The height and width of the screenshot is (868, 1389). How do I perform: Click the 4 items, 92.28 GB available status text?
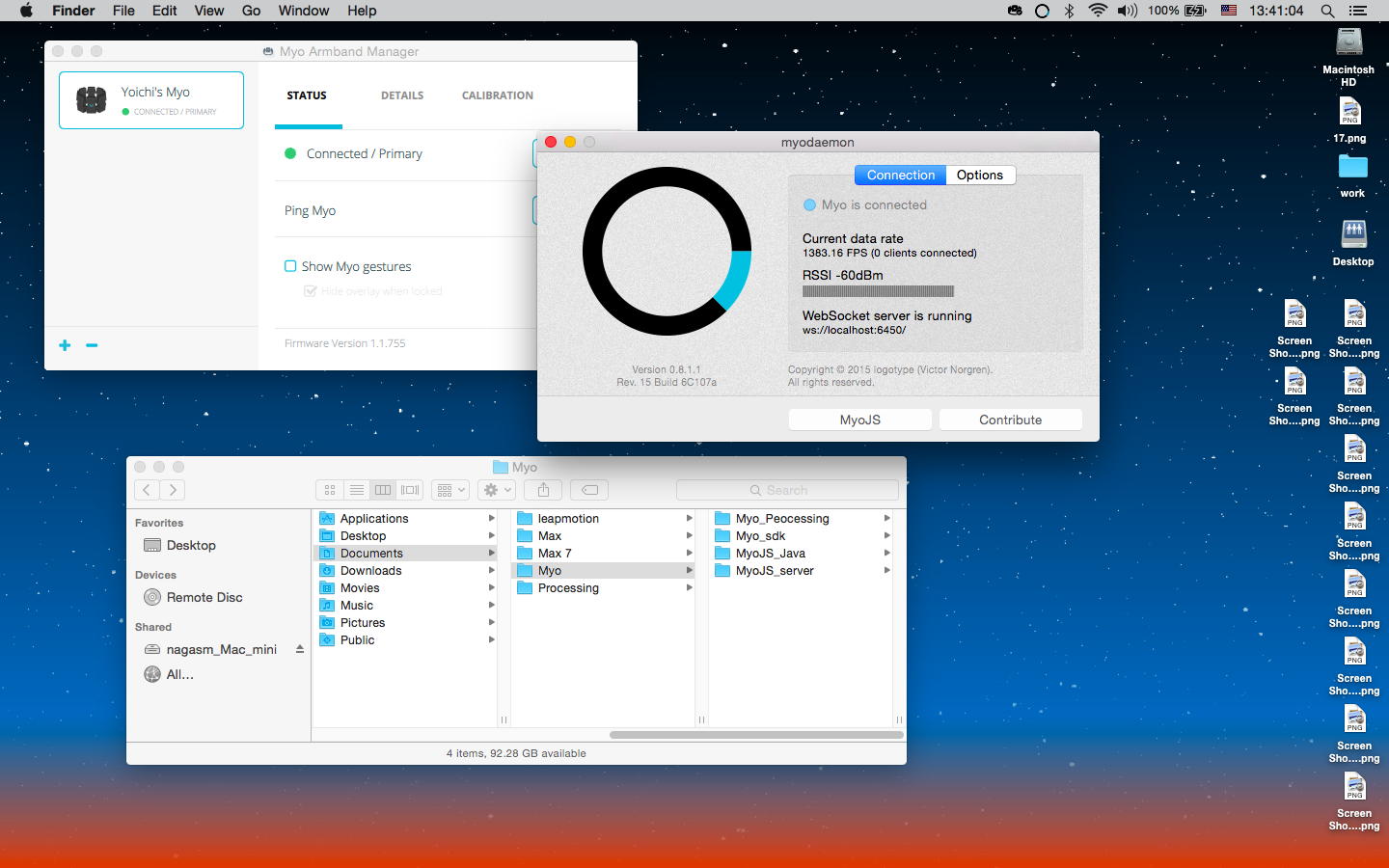click(x=516, y=753)
